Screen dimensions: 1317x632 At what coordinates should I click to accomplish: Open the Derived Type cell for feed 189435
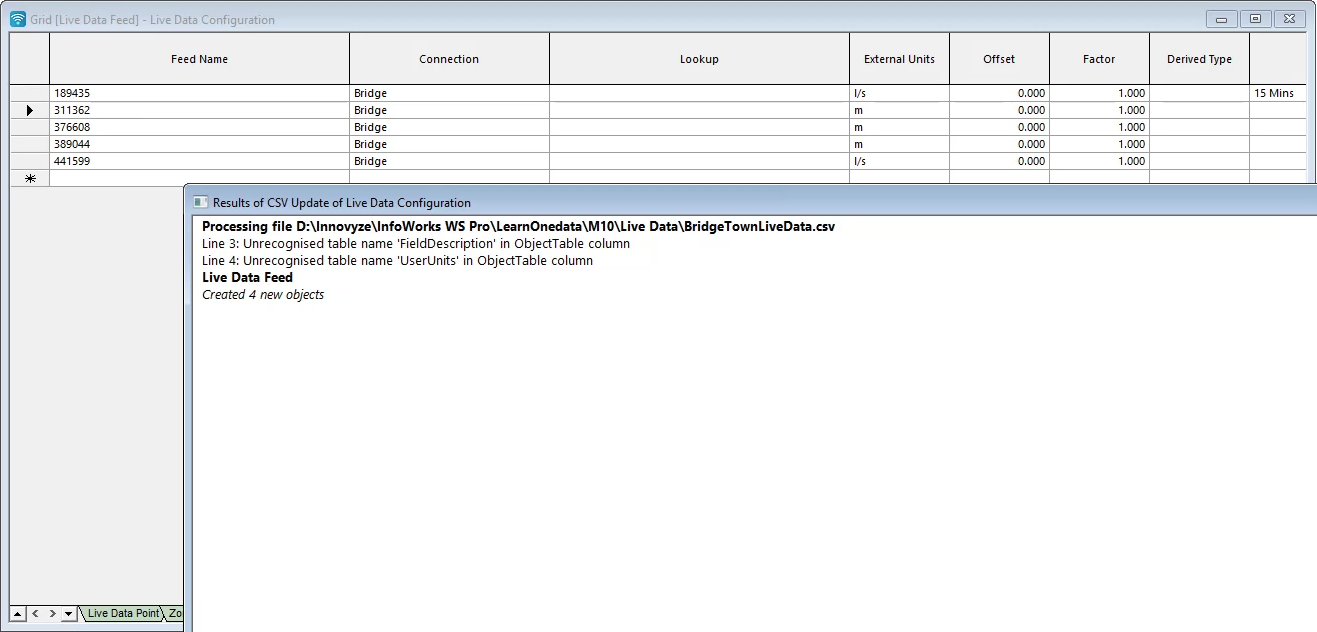[1199, 93]
